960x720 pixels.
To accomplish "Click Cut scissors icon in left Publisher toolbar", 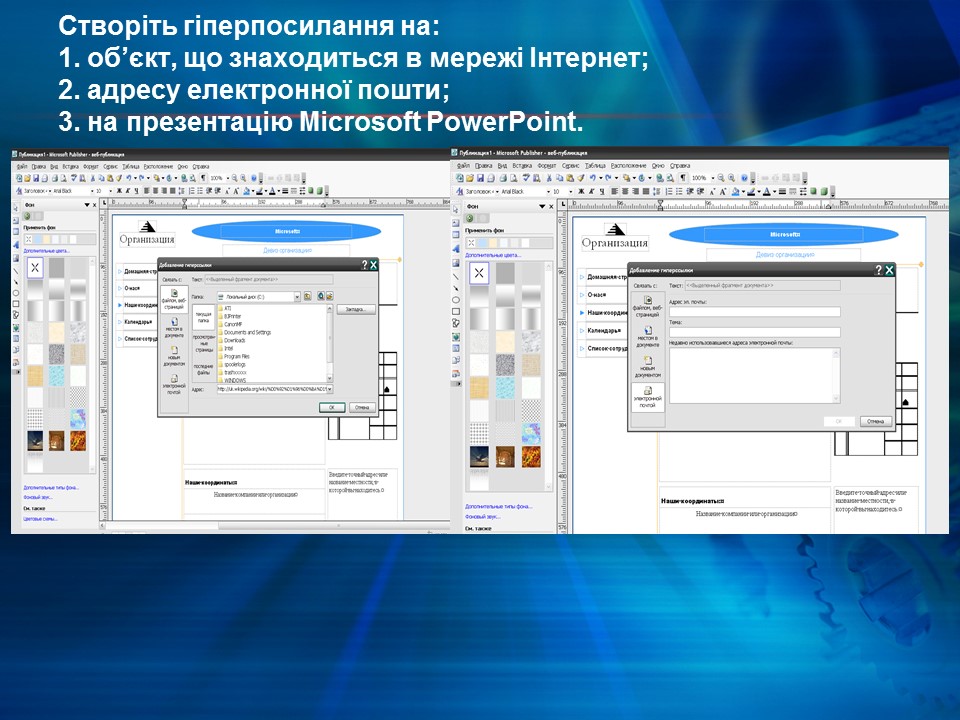I will (92, 178).
